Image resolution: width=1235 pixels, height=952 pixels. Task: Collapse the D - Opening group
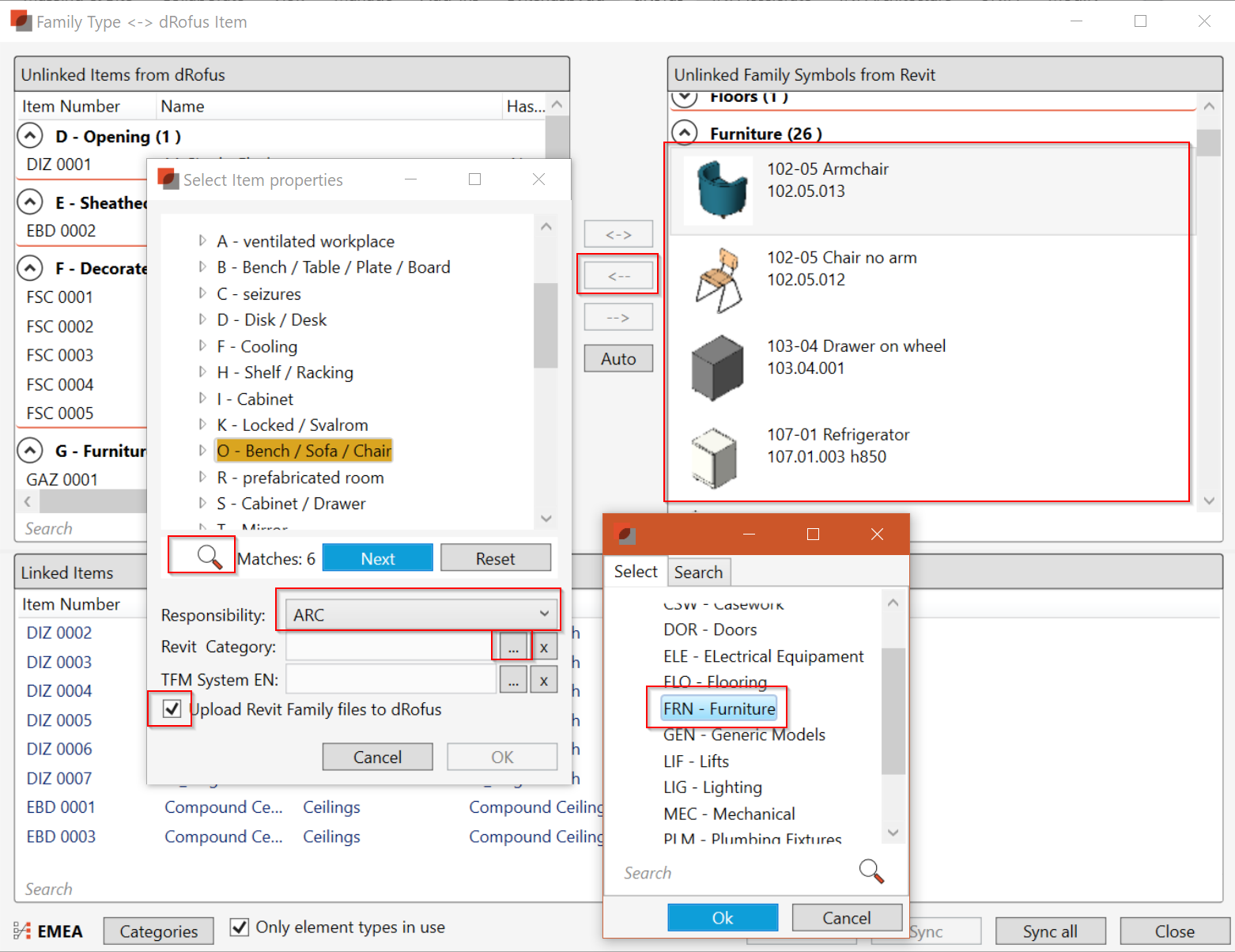point(30,136)
